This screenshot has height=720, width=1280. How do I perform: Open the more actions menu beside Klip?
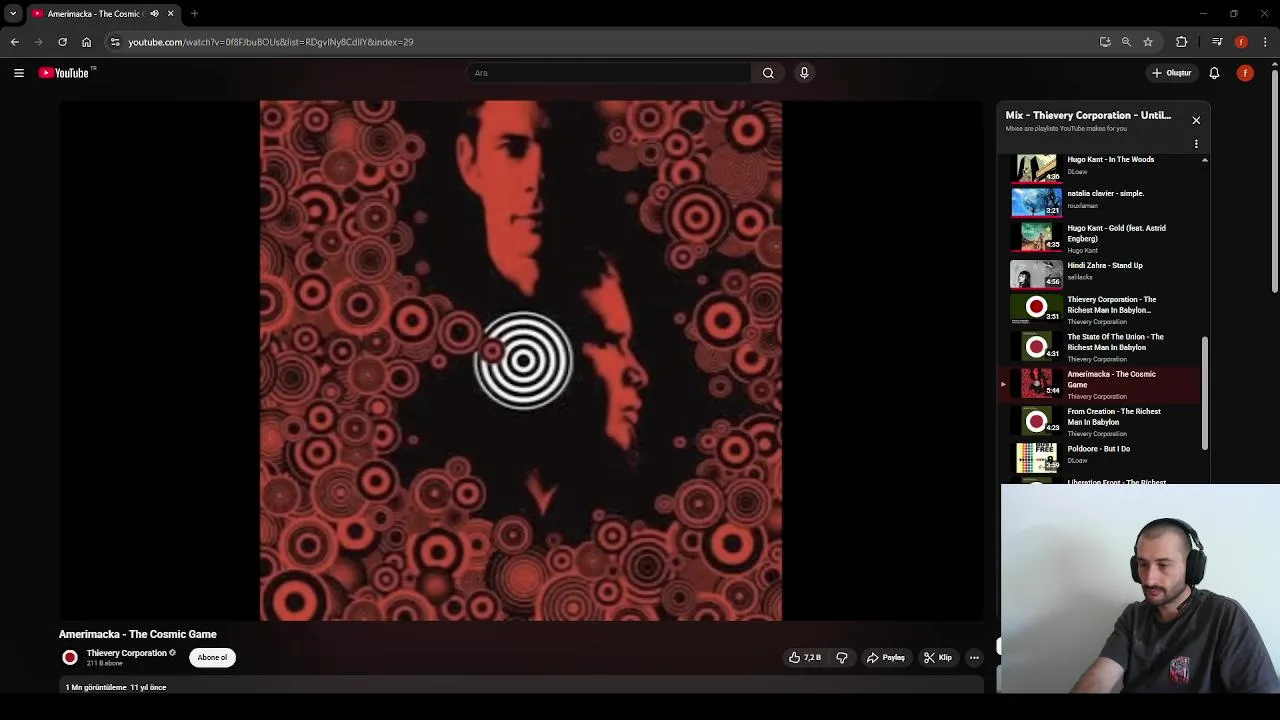pyautogui.click(x=974, y=658)
